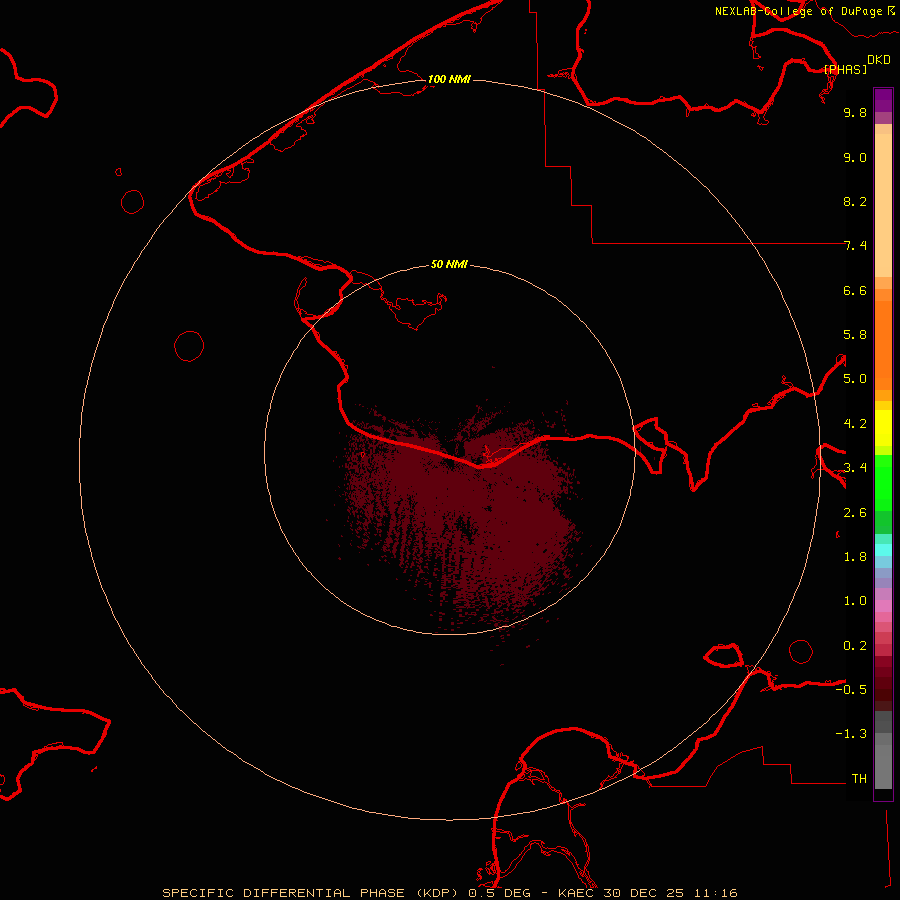
Task: Click the NEXLAB-College of DuPage watermark text
Action: [798, 11]
